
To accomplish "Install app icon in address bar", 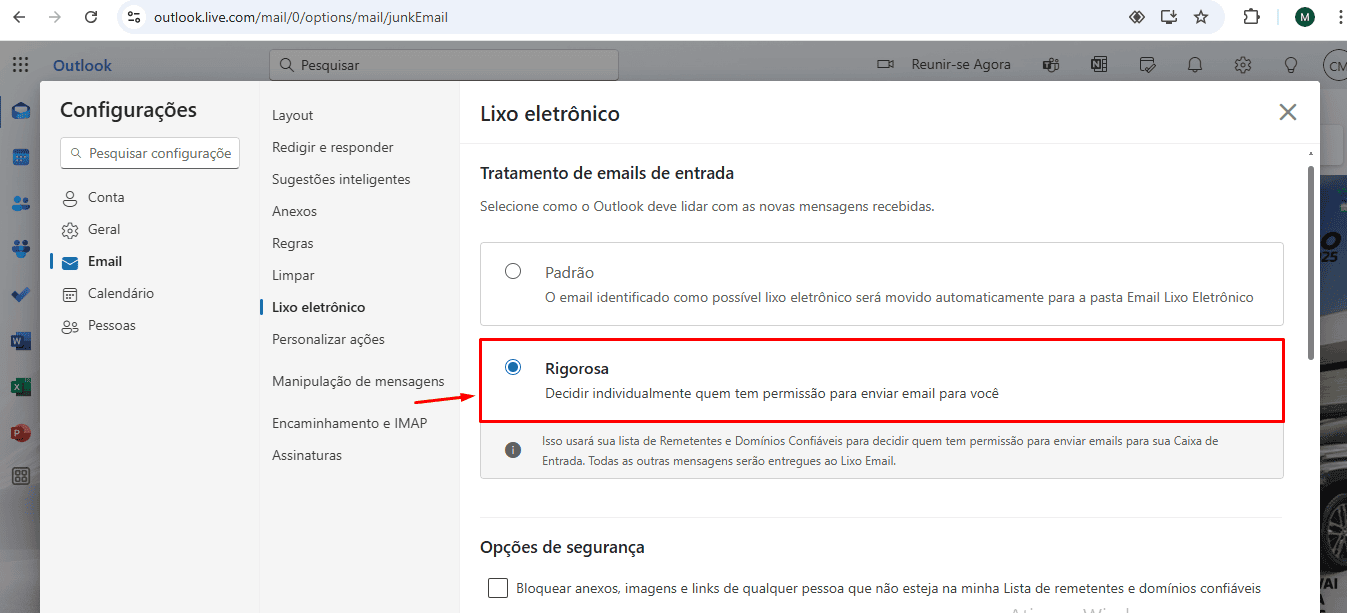I will point(1169,17).
